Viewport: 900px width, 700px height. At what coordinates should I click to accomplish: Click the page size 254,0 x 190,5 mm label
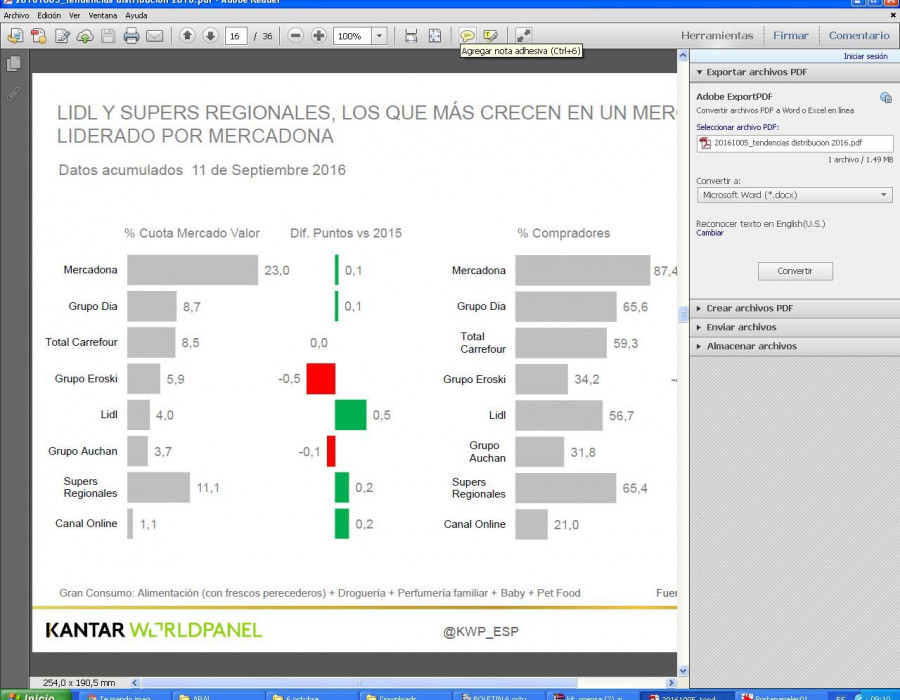tap(79, 683)
